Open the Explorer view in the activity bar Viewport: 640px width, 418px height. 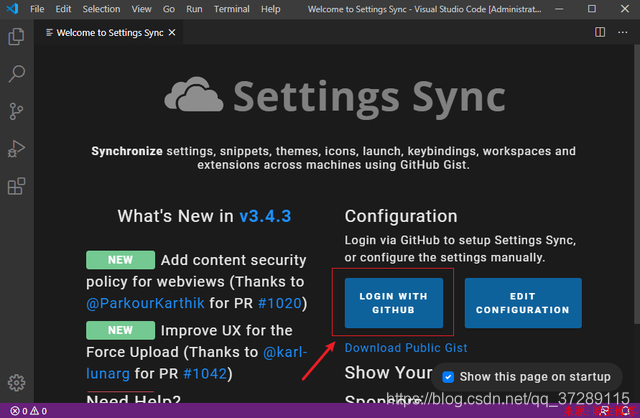(x=16, y=37)
